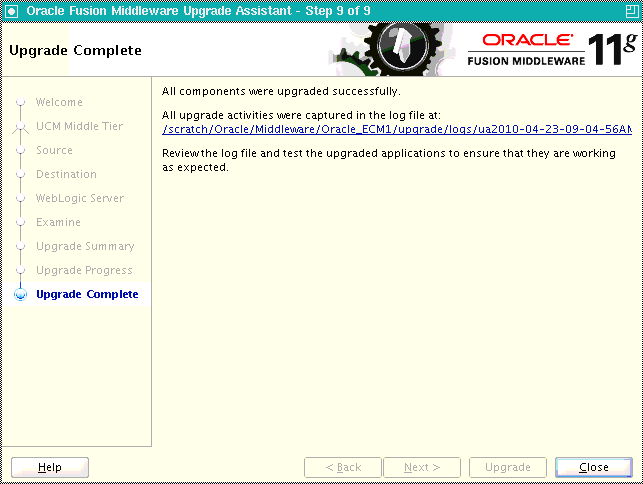Click the gears graphic in the header

pos(390,49)
